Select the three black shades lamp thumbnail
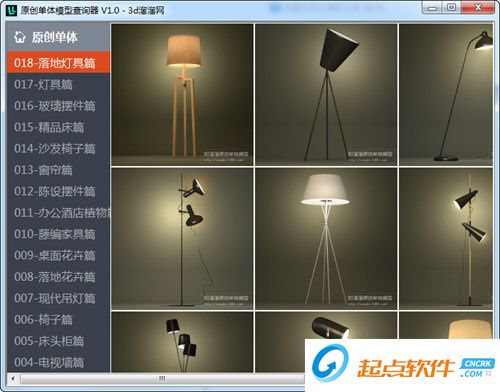The image size is (500, 392). pyautogui.click(x=182, y=342)
